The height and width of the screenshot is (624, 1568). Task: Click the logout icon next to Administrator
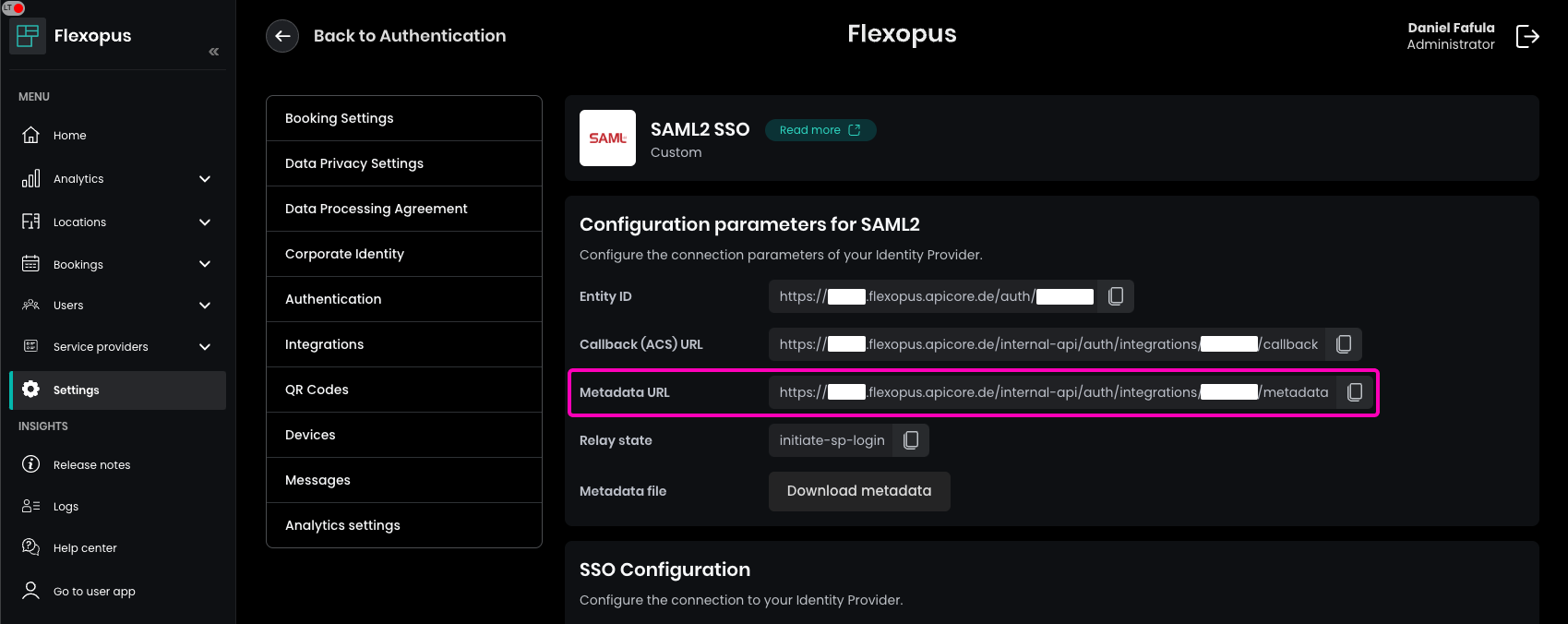[x=1527, y=36]
